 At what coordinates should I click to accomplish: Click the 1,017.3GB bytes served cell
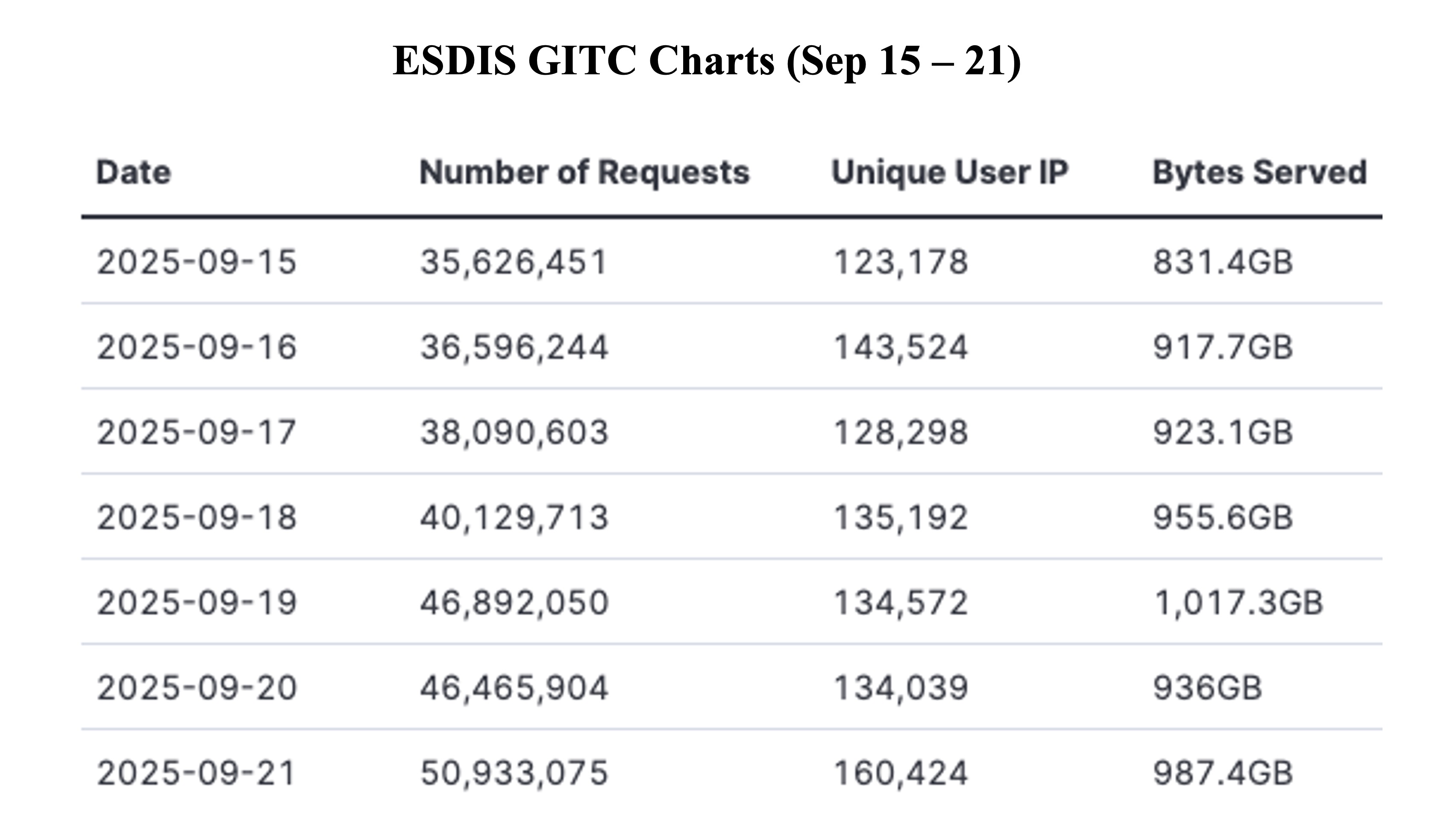[1238, 602]
